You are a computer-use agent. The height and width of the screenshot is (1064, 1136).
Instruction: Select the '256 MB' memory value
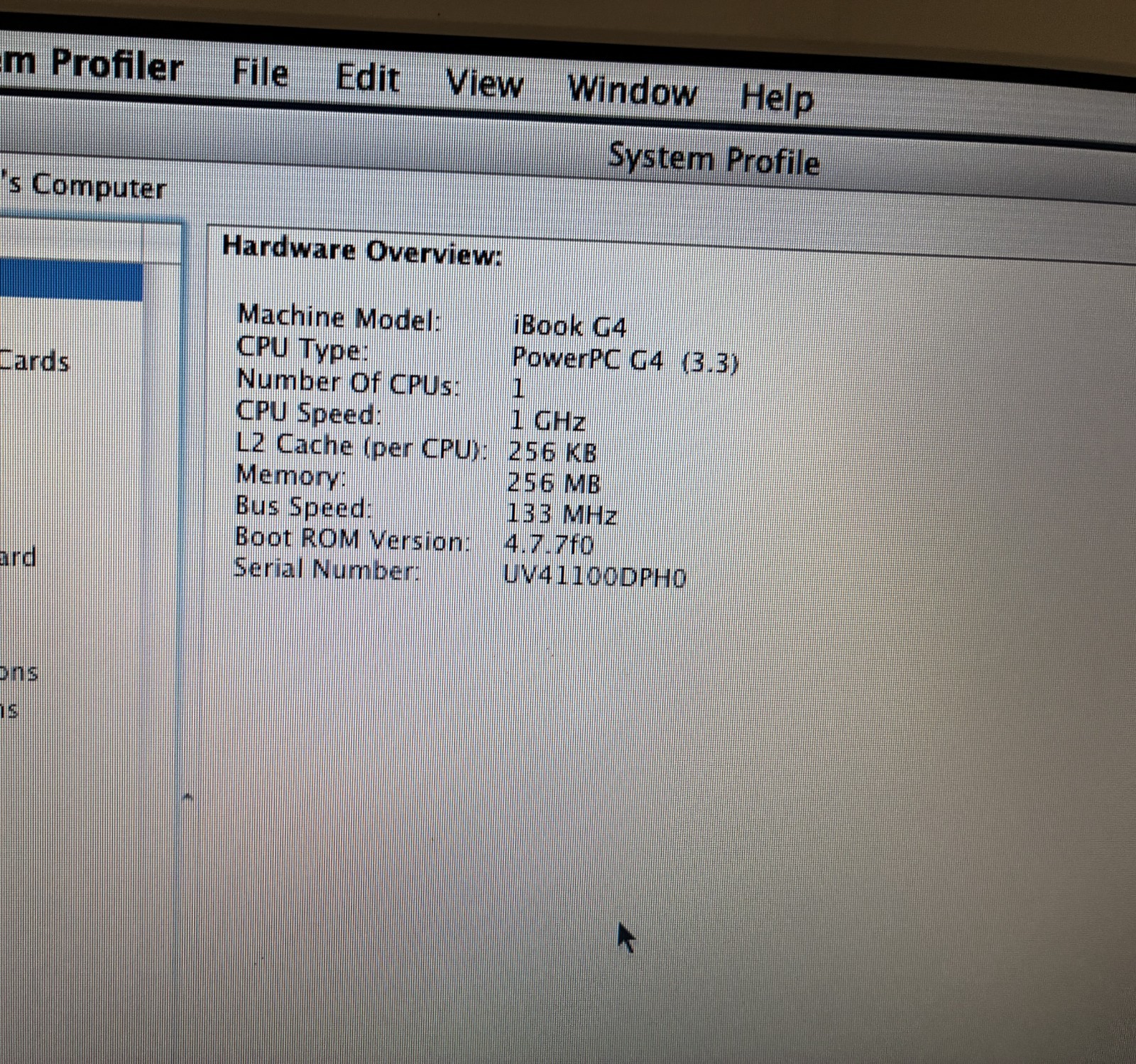click(553, 483)
